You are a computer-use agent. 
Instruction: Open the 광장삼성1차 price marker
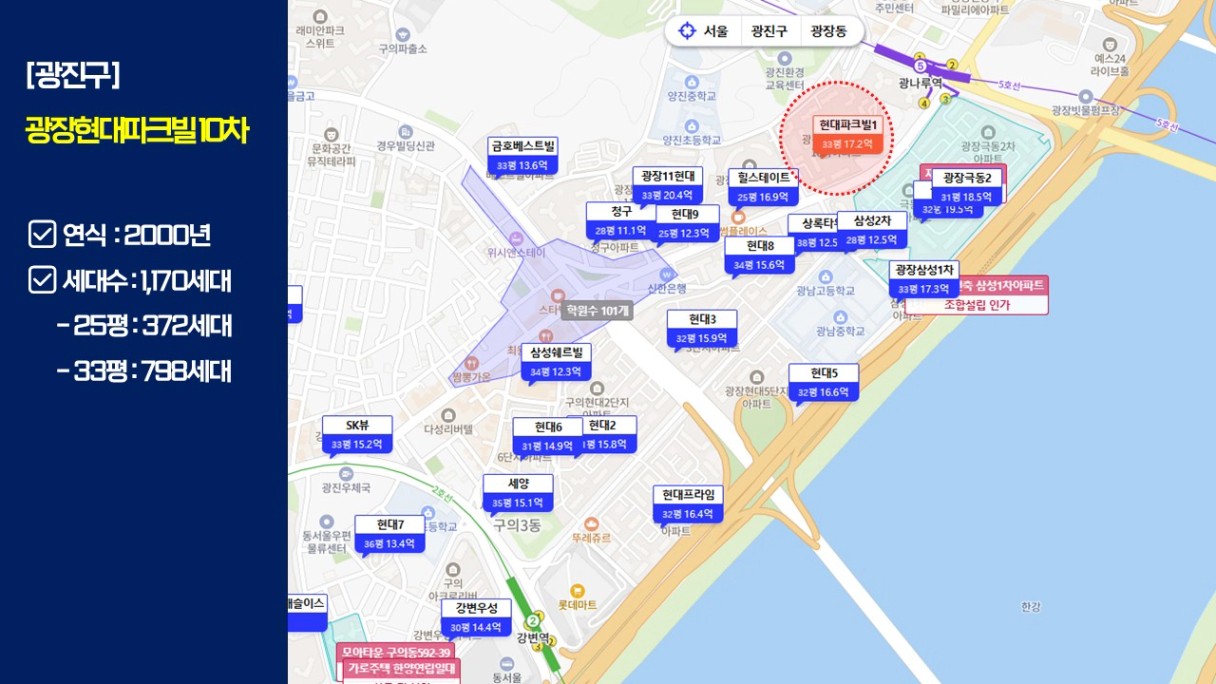click(x=924, y=279)
